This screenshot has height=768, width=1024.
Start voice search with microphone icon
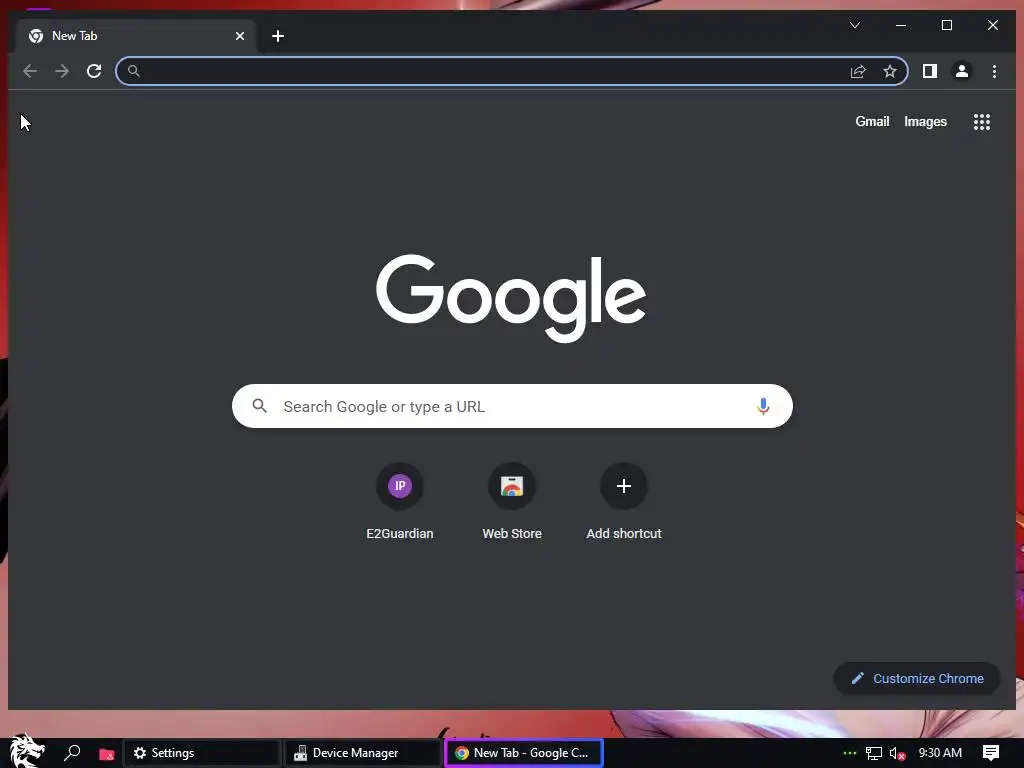tap(763, 406)
